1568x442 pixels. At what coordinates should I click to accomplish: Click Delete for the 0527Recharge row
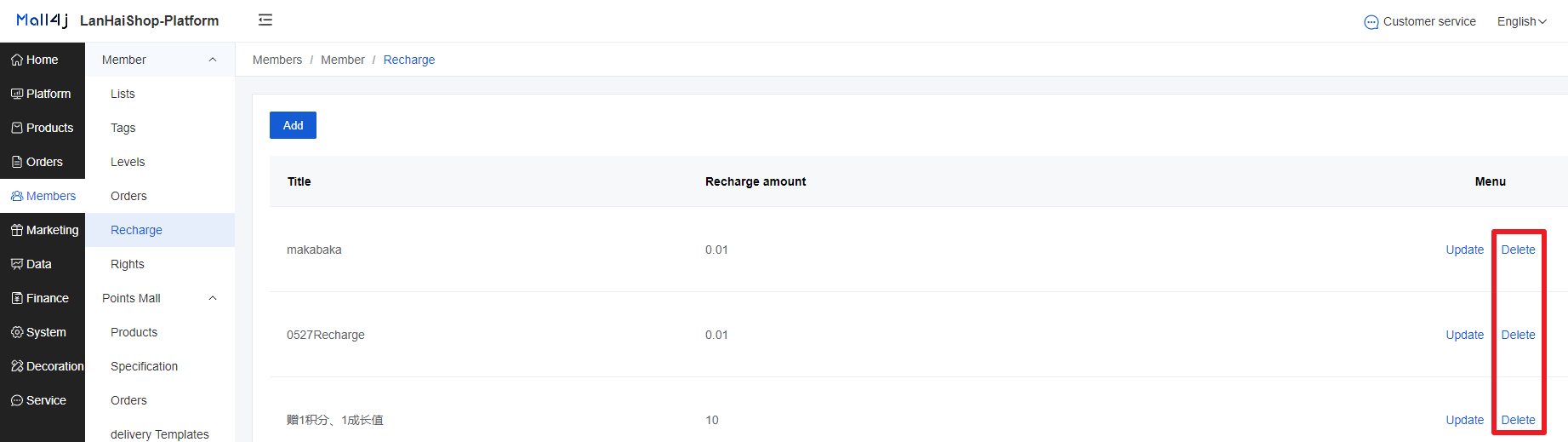[x=1518, y=335]
